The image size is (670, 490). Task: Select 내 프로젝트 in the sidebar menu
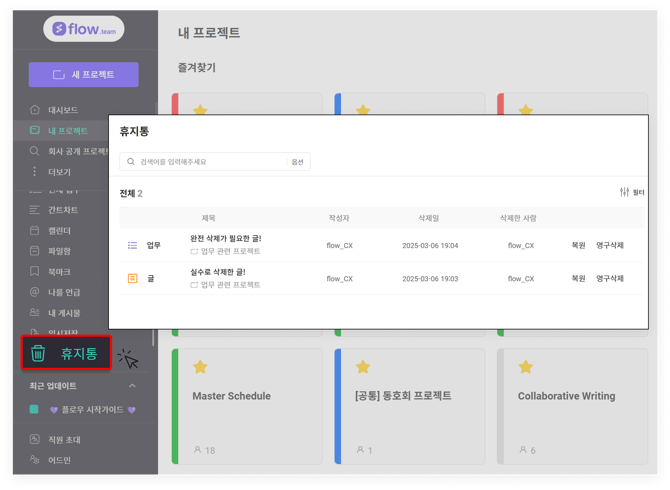(x=67, y=131)
